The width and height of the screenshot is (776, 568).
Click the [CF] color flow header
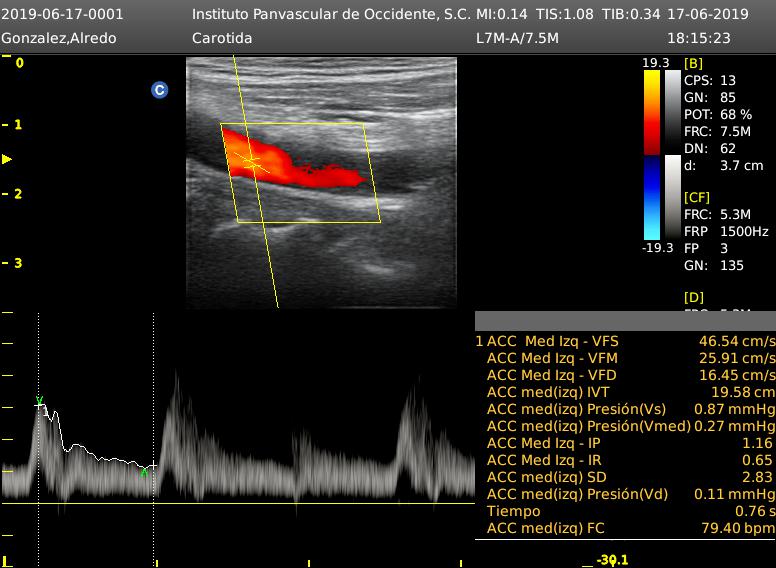click(x=697, y=197)
